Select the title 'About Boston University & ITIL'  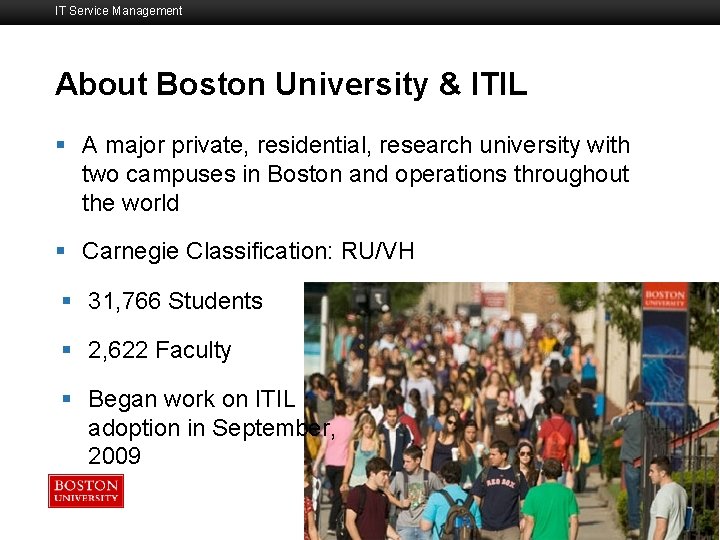click(x=291, y=84)
